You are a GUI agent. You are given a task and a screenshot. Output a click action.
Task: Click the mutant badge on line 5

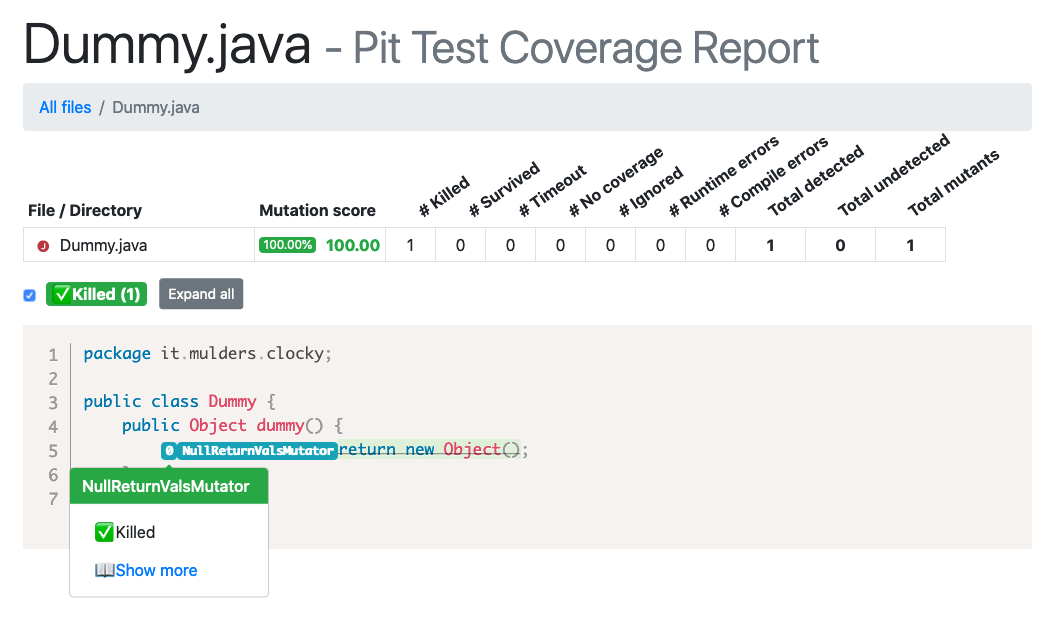pyautogui.click(x=169, y=451)
